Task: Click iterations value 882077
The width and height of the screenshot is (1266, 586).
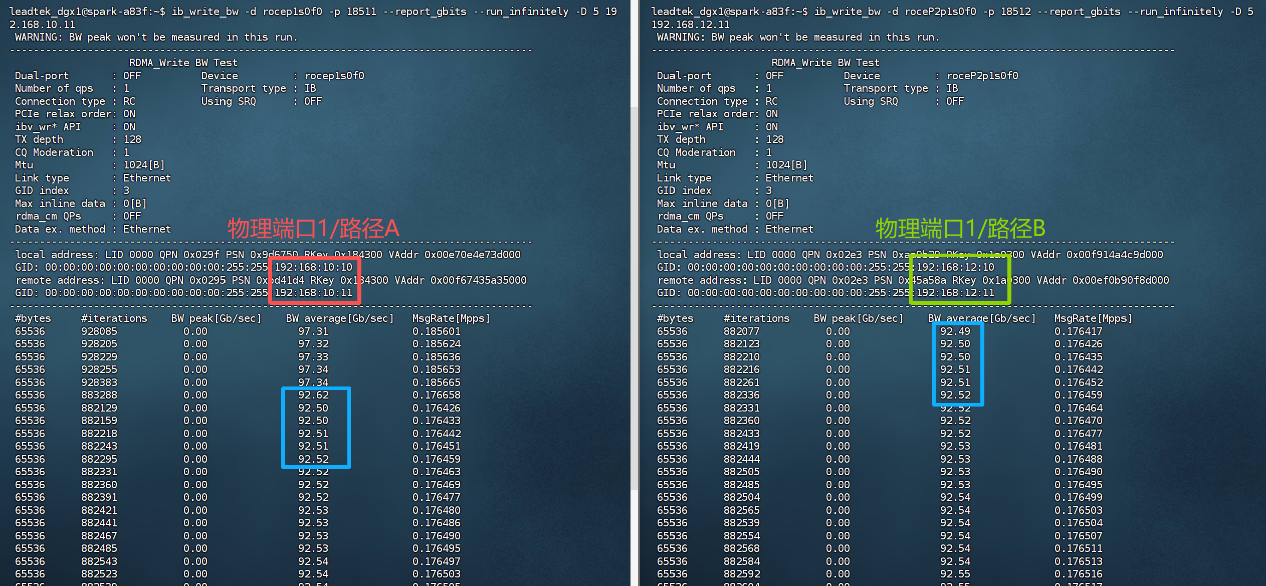Action: coord(741,331)
